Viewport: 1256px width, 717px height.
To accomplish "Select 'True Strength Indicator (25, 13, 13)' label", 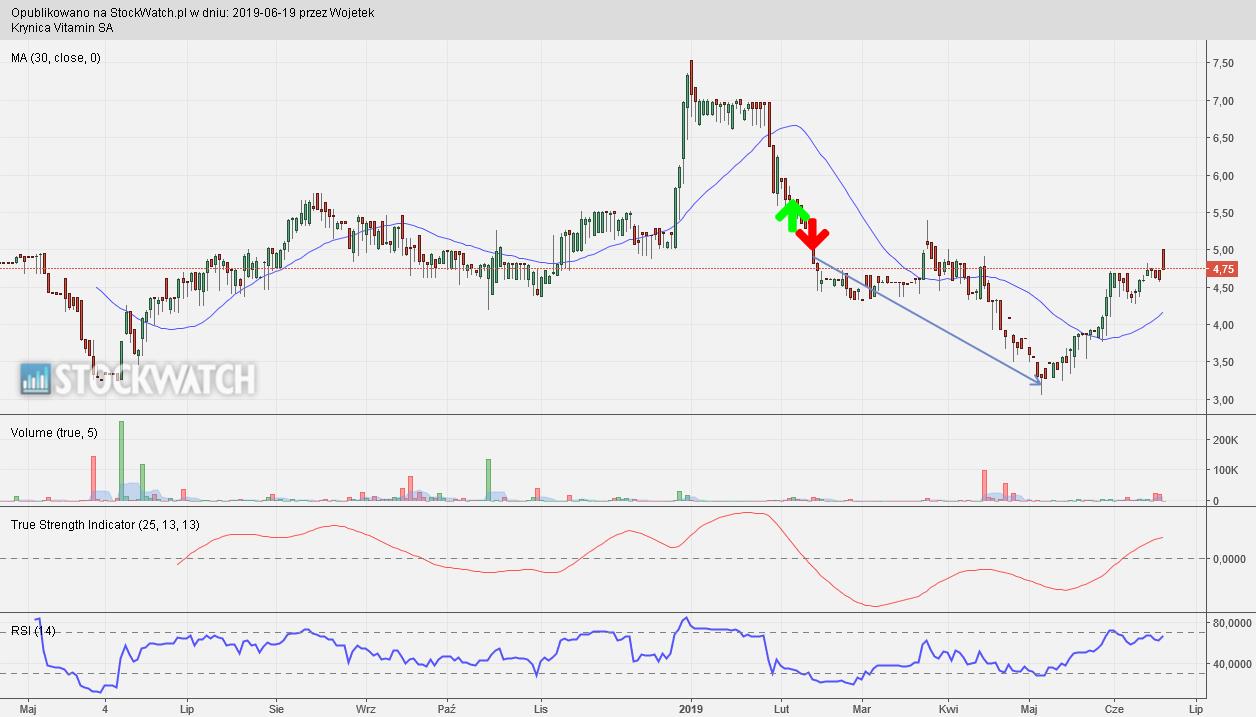I will (105, 524).
